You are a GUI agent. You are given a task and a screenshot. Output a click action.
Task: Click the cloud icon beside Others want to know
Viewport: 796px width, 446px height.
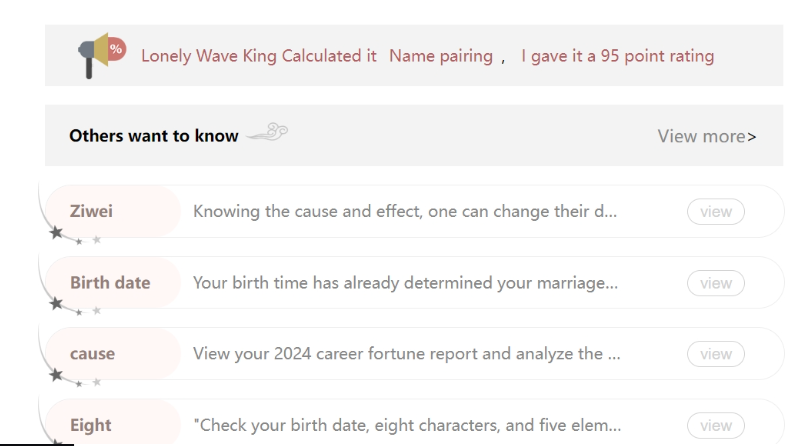tap(266, 134)
